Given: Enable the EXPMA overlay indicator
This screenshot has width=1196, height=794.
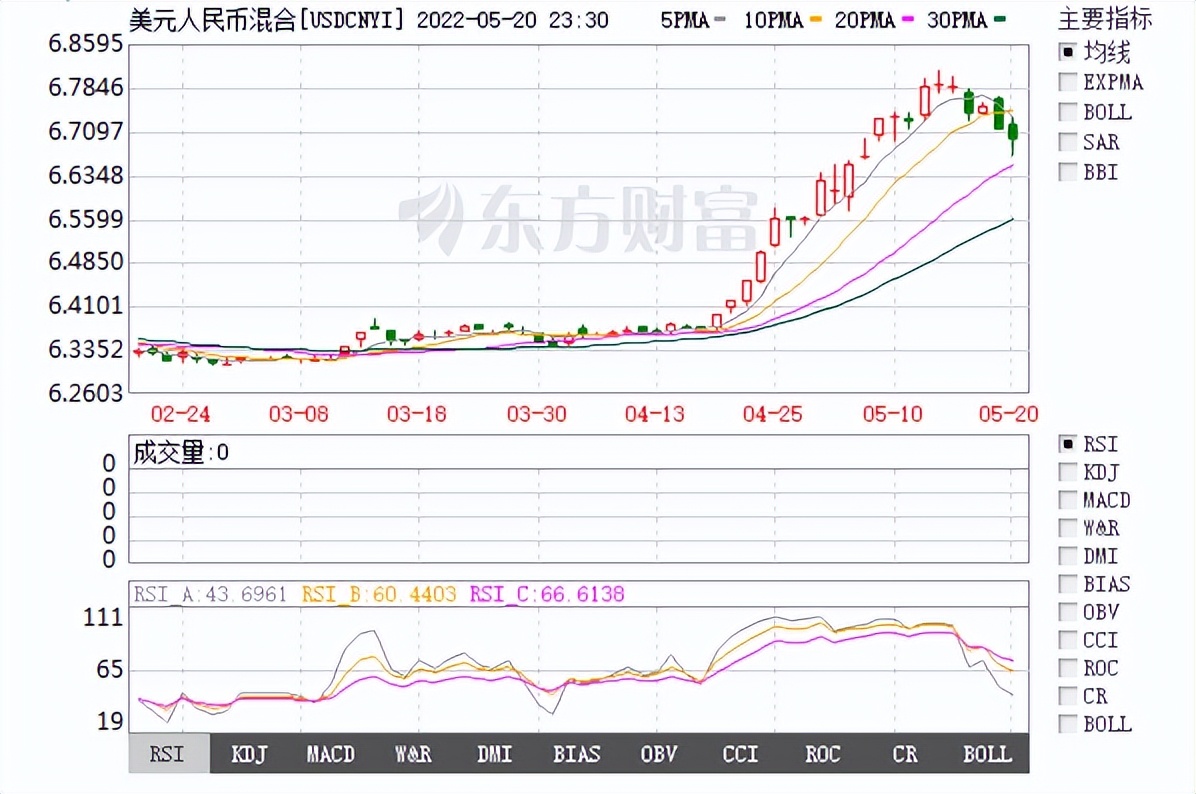Looking at the screenshot, I should click(x=1066, y=82).
